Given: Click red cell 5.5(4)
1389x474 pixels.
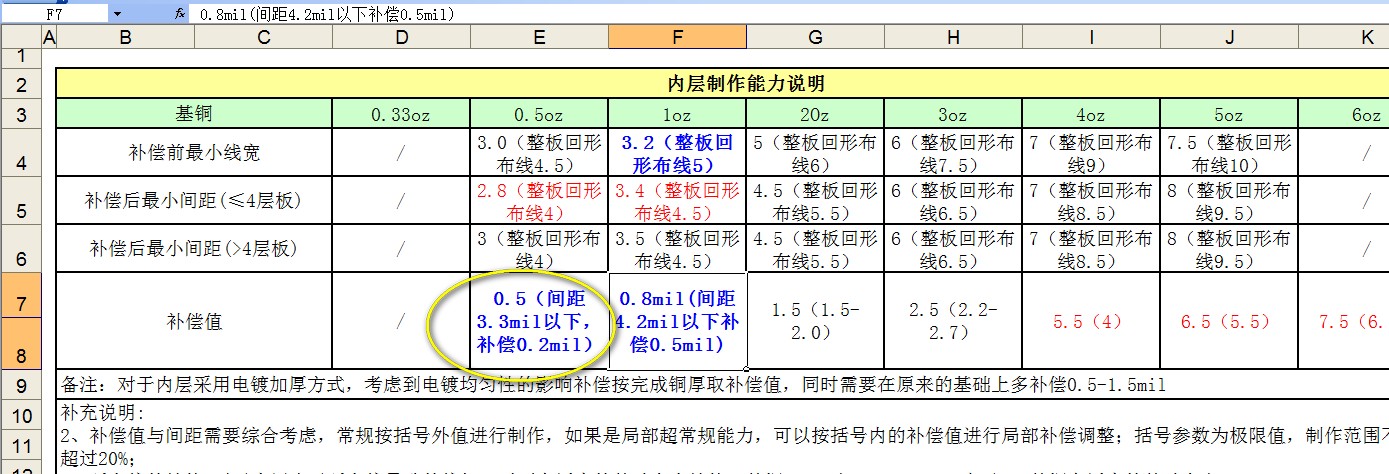Looking at the screenshot, I should click(x=1091, y=320).
